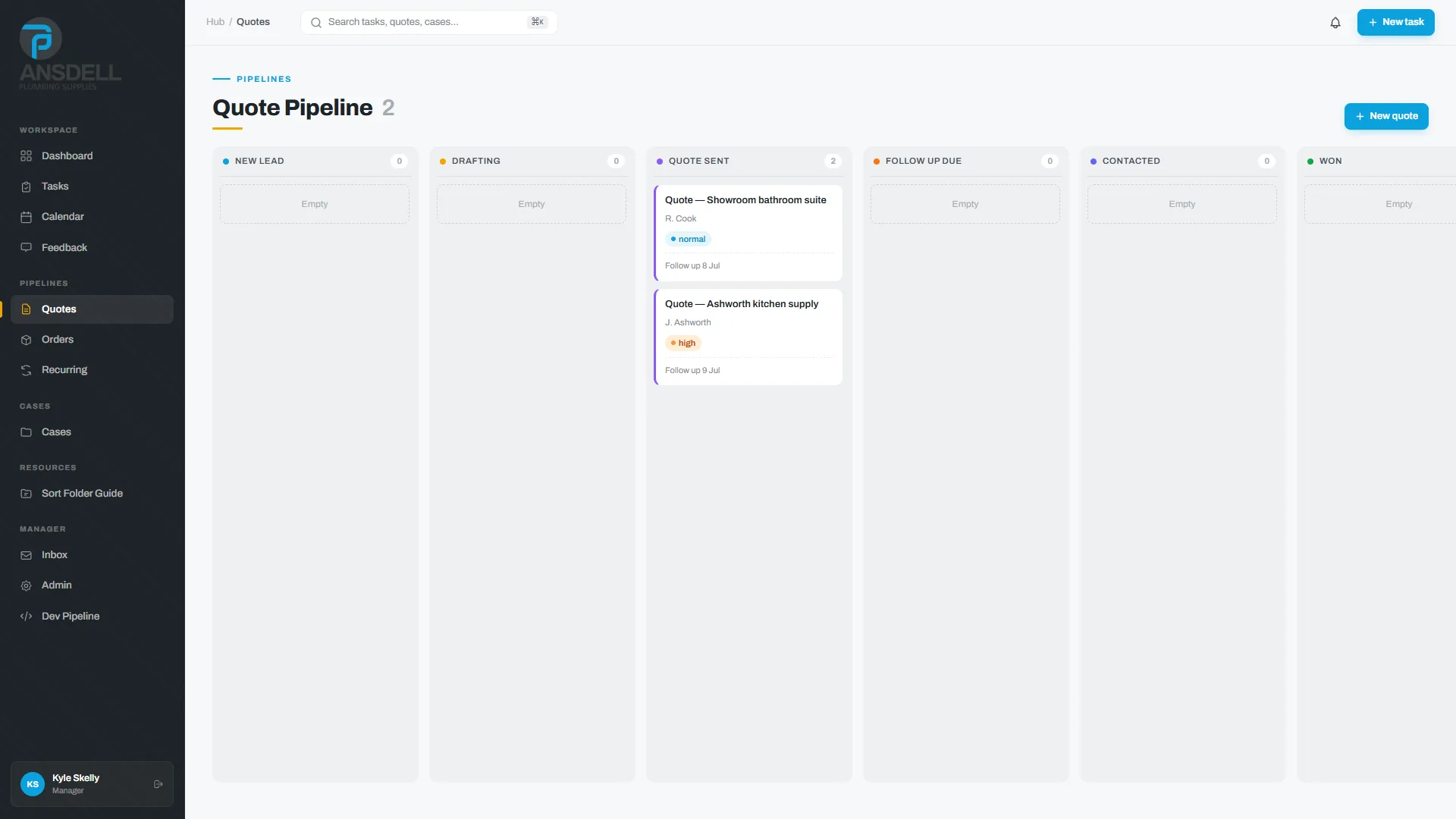Click the Inbox envelope icon

point(27,555)
